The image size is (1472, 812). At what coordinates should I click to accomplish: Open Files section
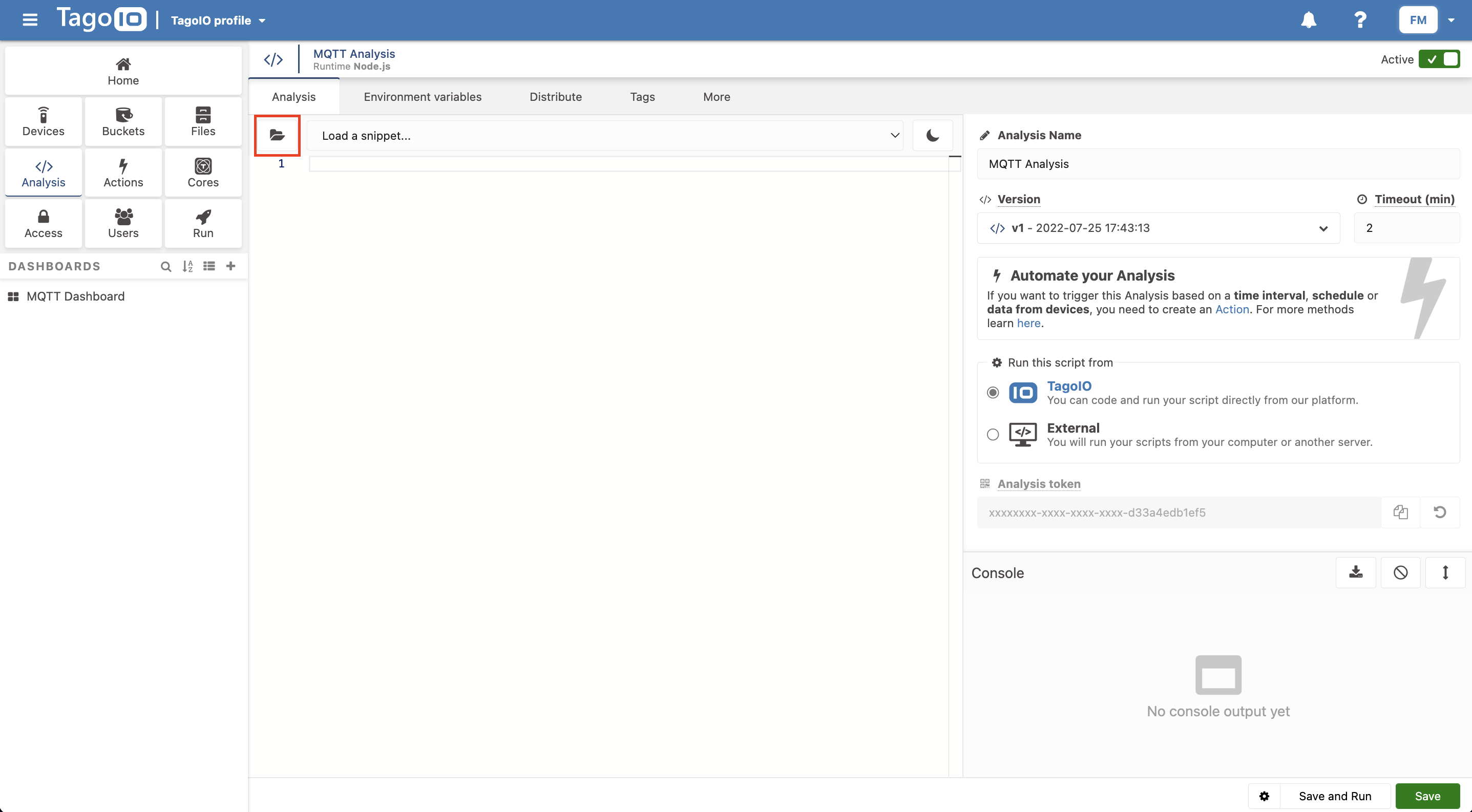coord(203,122)
